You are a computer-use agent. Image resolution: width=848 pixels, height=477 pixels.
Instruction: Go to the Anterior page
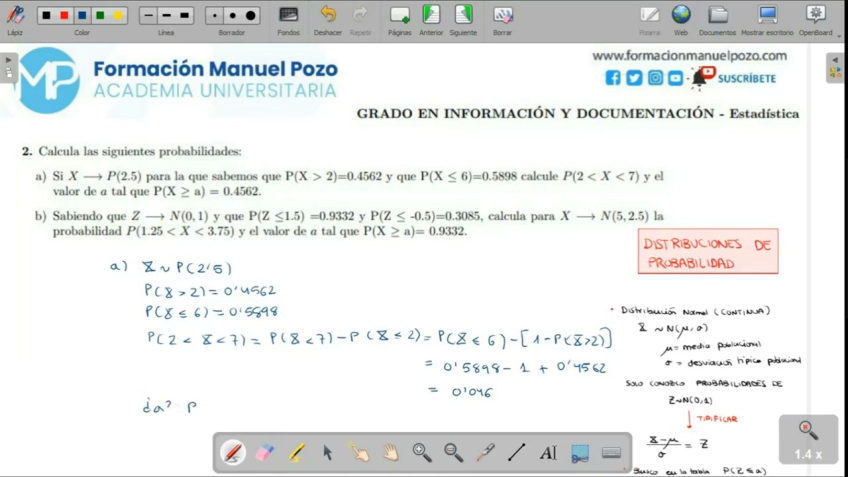(x=431, y=21)
